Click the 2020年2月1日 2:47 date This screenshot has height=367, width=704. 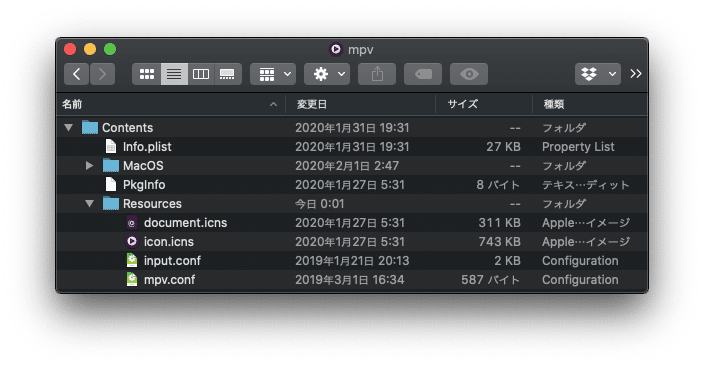point(347,166)
